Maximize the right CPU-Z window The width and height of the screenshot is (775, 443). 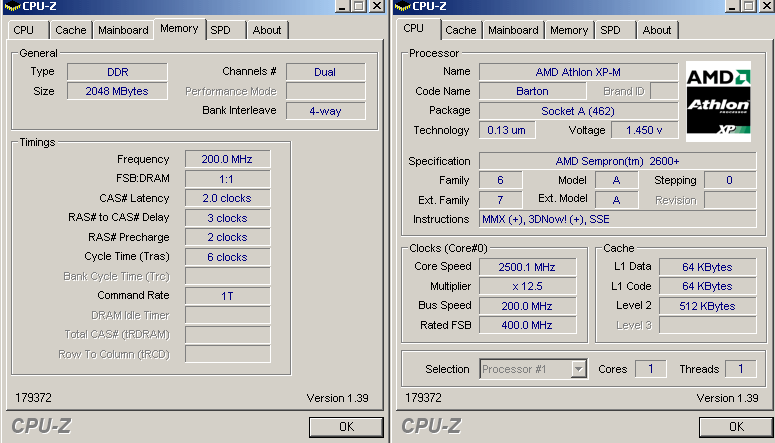[749, 5]
